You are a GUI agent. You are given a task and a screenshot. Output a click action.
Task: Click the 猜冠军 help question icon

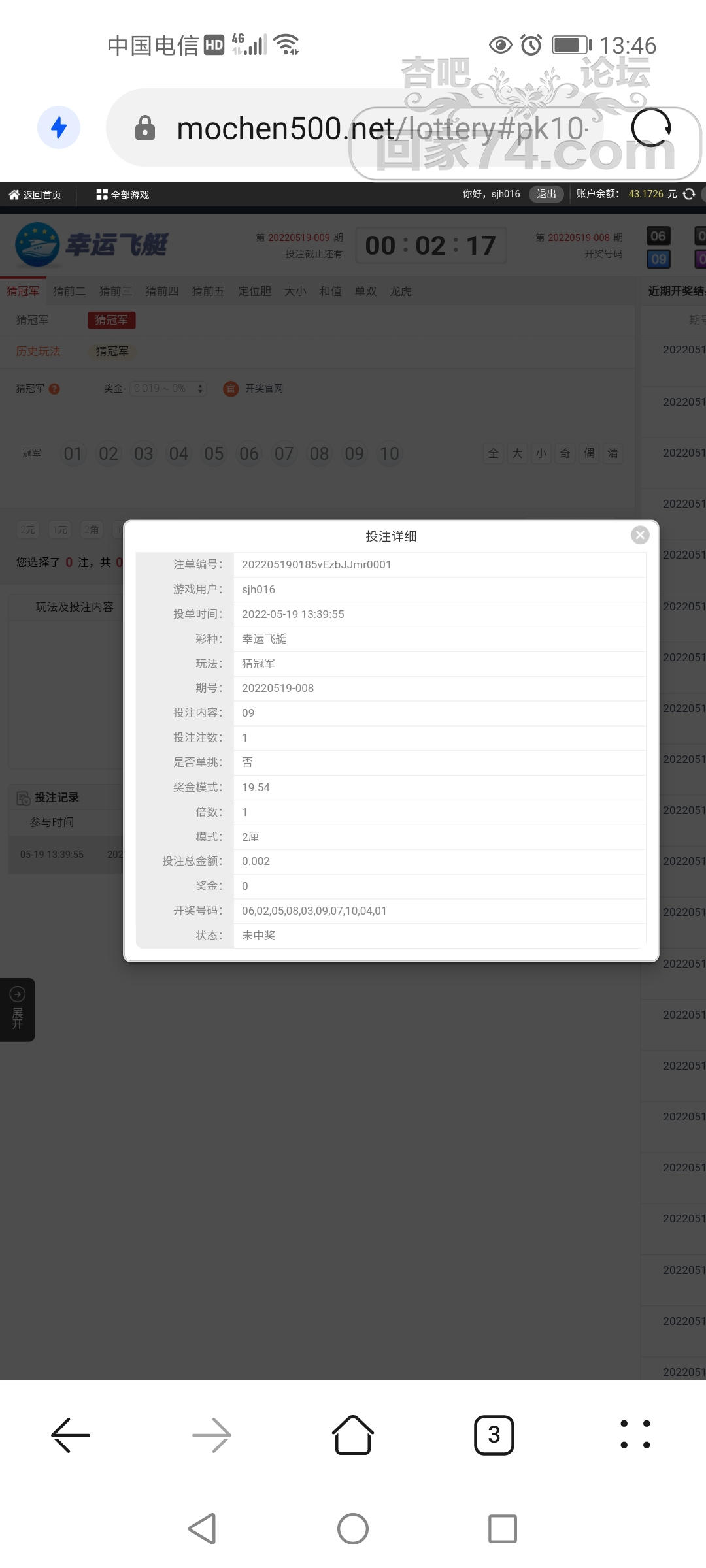pyautogui.click(x=54, y=389)
